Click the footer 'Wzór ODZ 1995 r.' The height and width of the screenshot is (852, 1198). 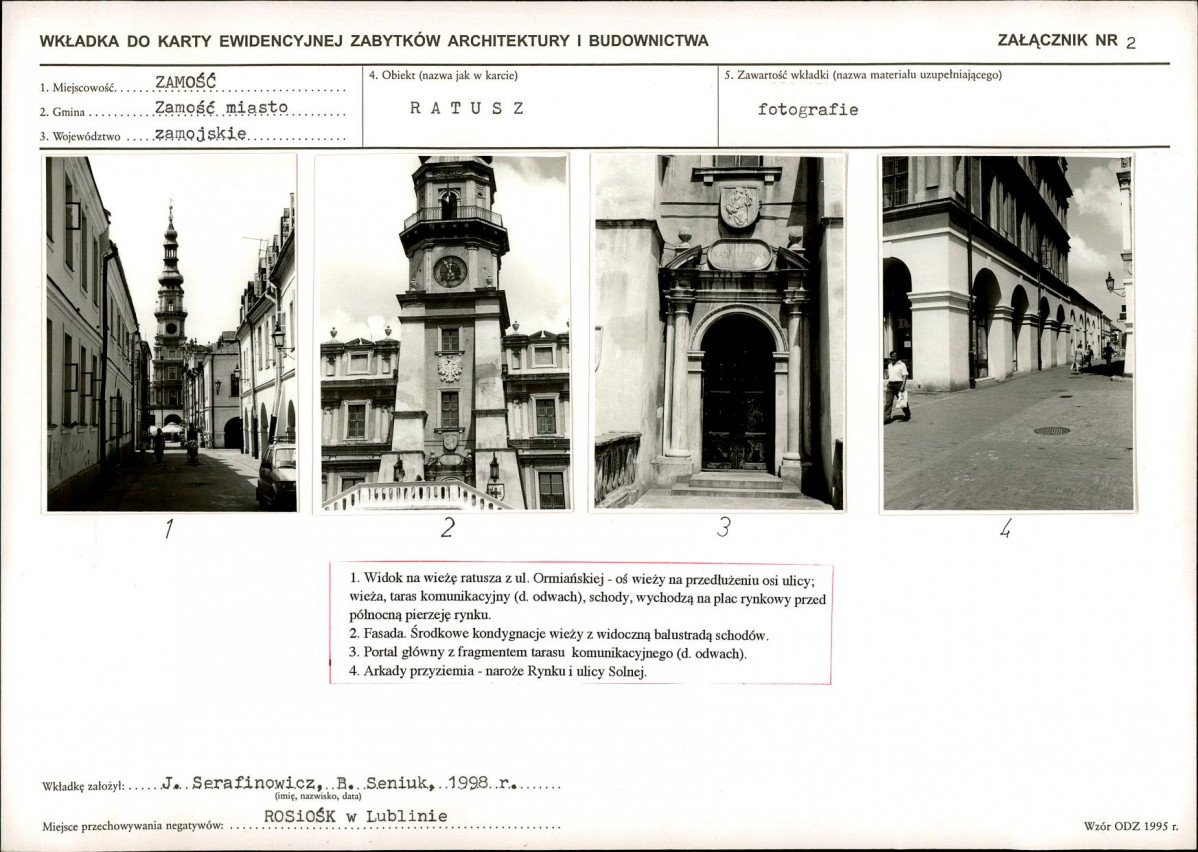[x=1131, y=826]
